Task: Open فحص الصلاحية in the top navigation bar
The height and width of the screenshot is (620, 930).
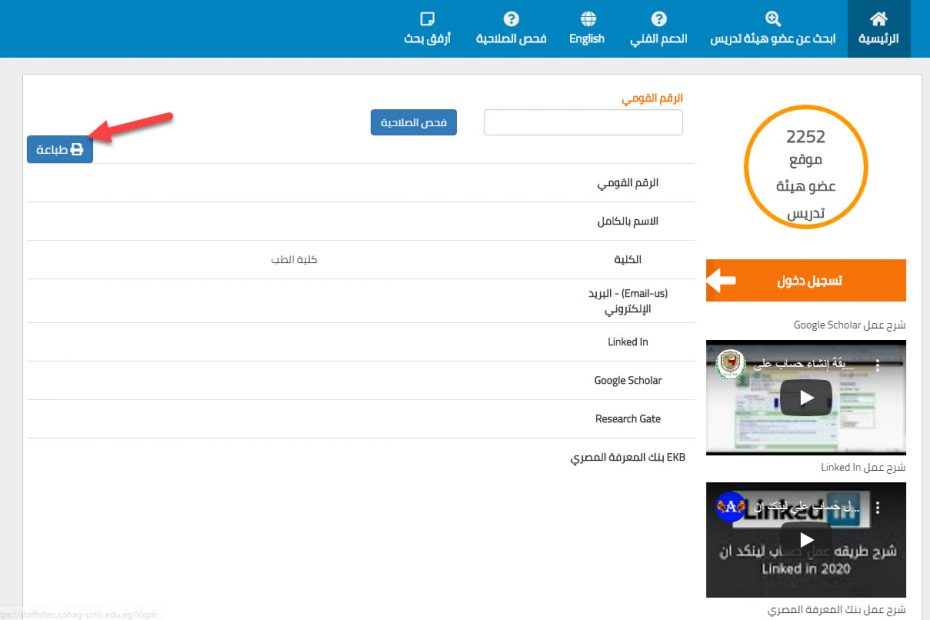Action: (511, 38)
